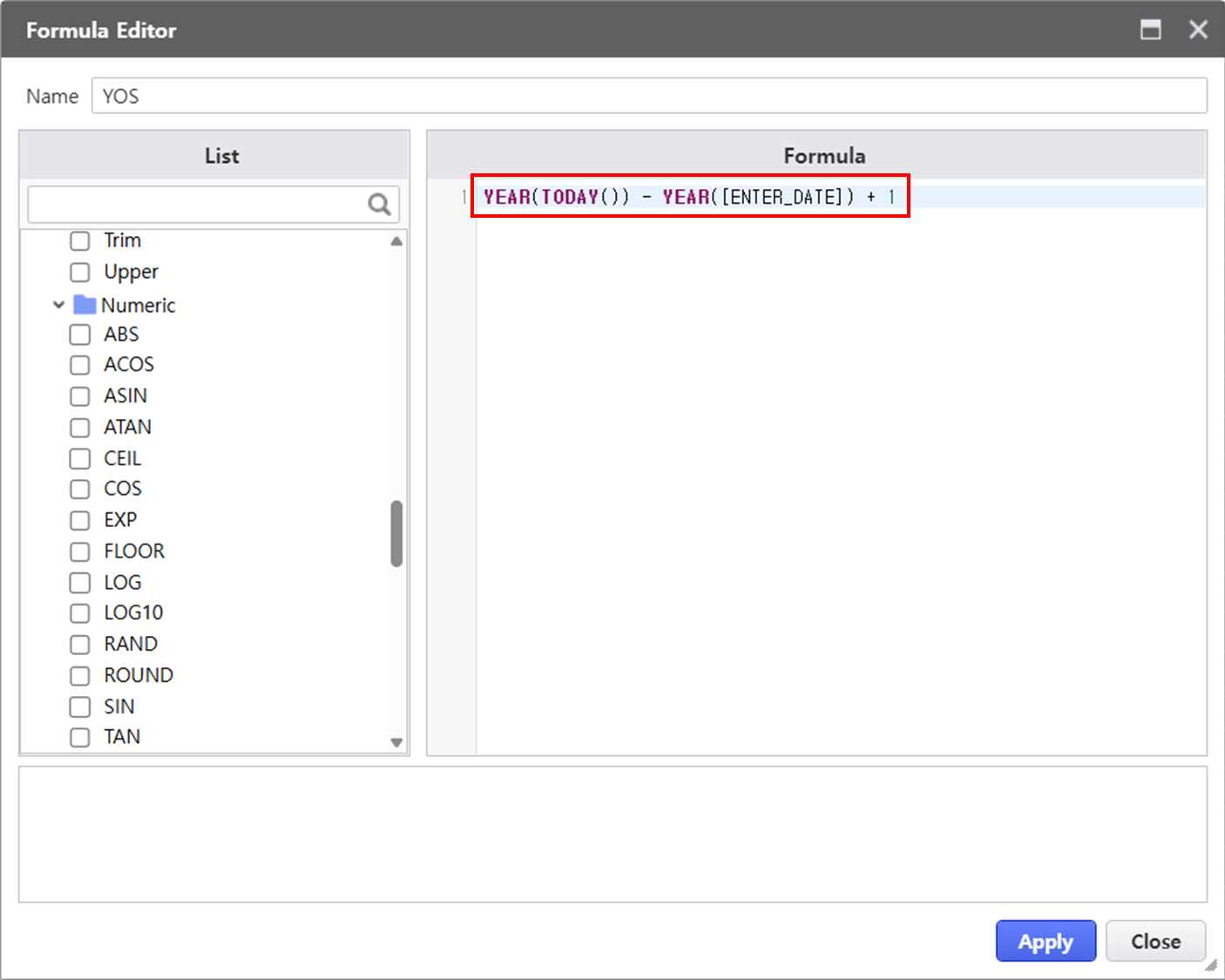Click the "Trim" function name
Screen dimensions: 1225x980
point(122,240)
